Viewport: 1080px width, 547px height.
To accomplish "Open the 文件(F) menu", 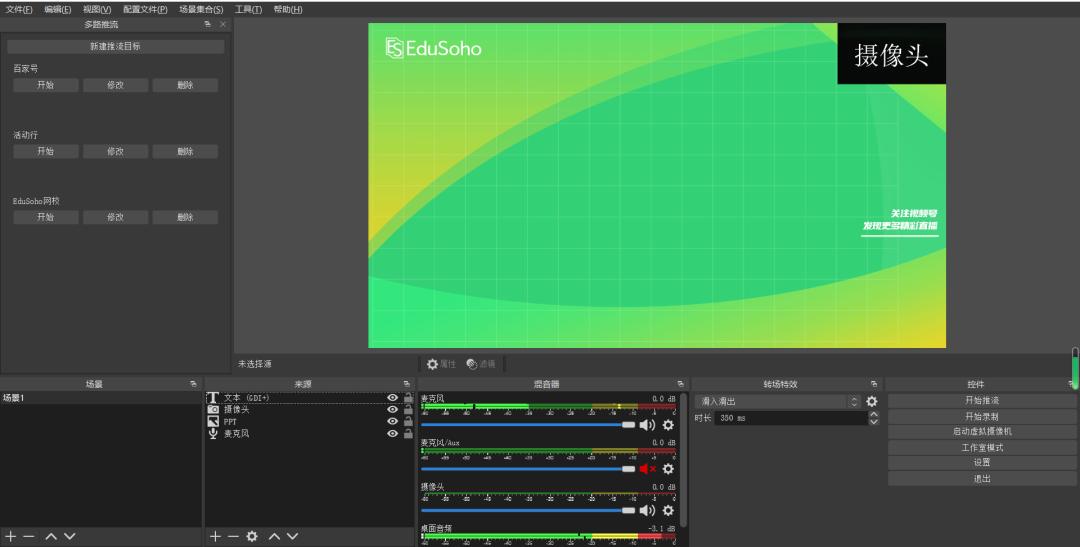I will coord(19,9).
